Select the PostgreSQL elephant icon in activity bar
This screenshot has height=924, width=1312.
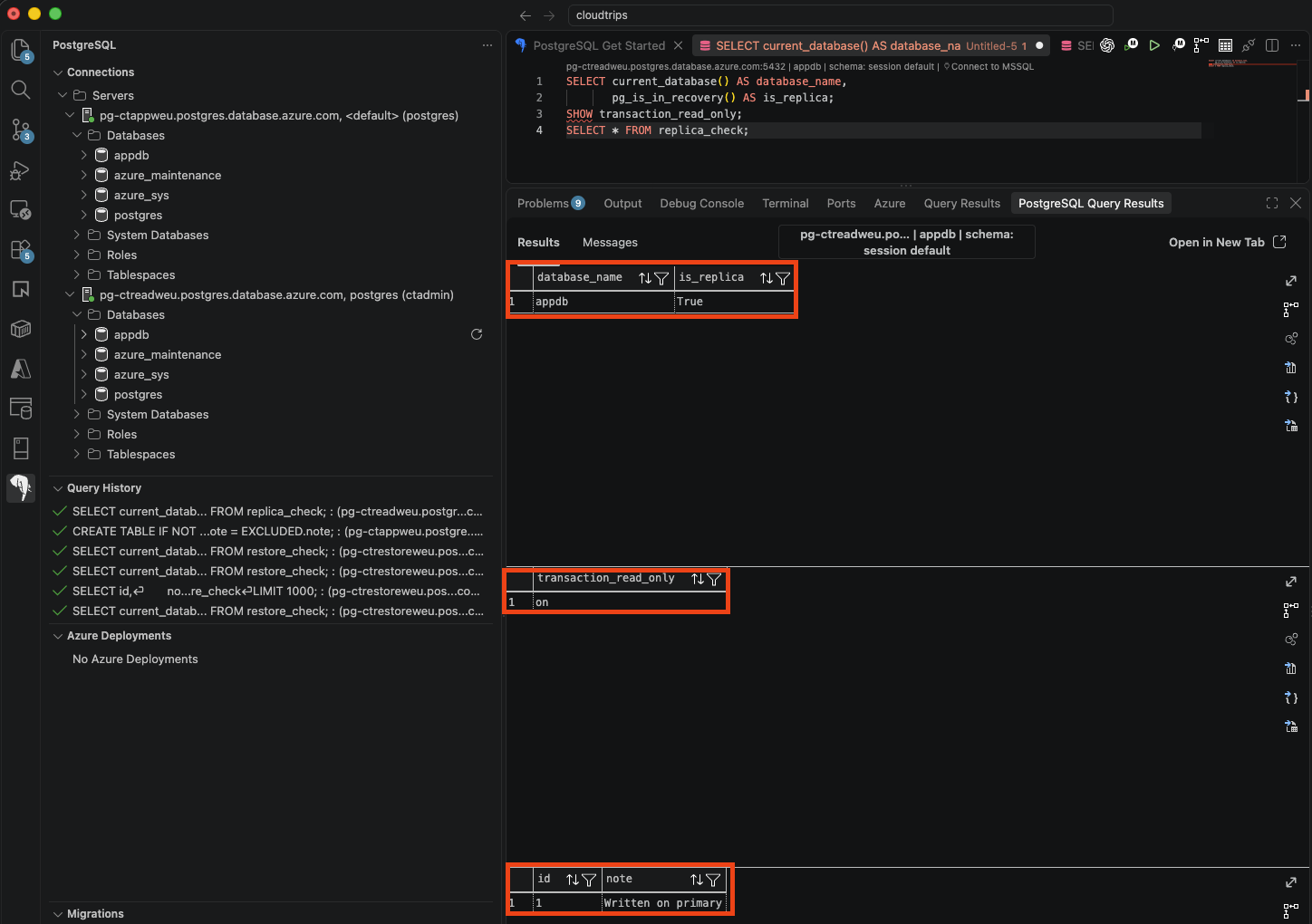tap(20, 488)
